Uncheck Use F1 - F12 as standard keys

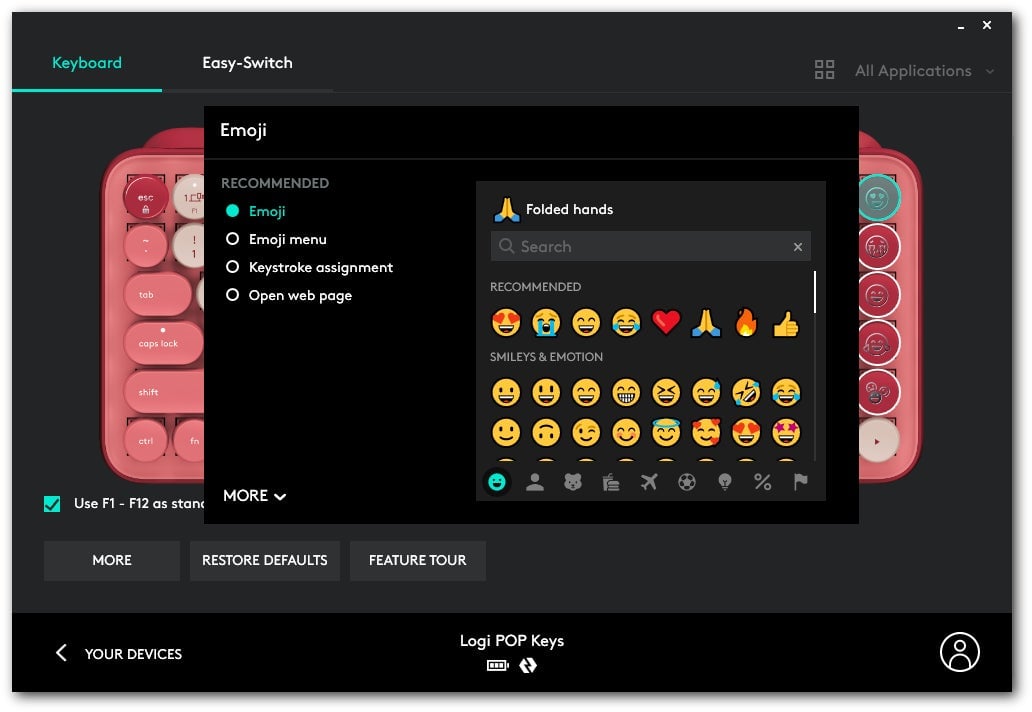tap(52, 504)
